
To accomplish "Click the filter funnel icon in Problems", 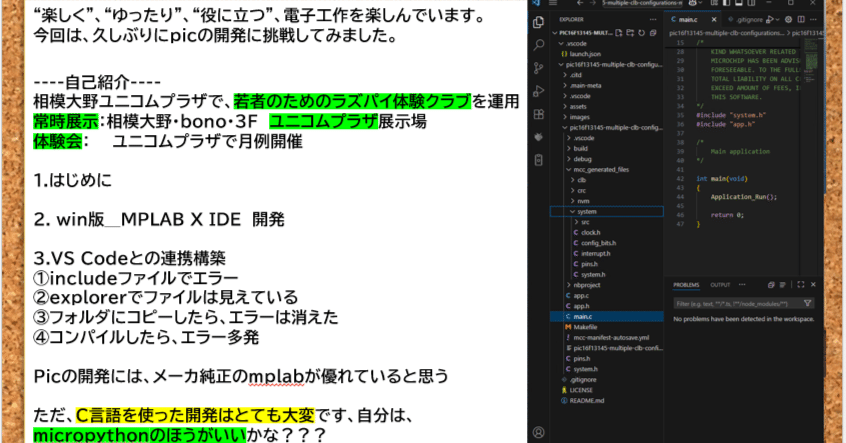I will (807, 303).
